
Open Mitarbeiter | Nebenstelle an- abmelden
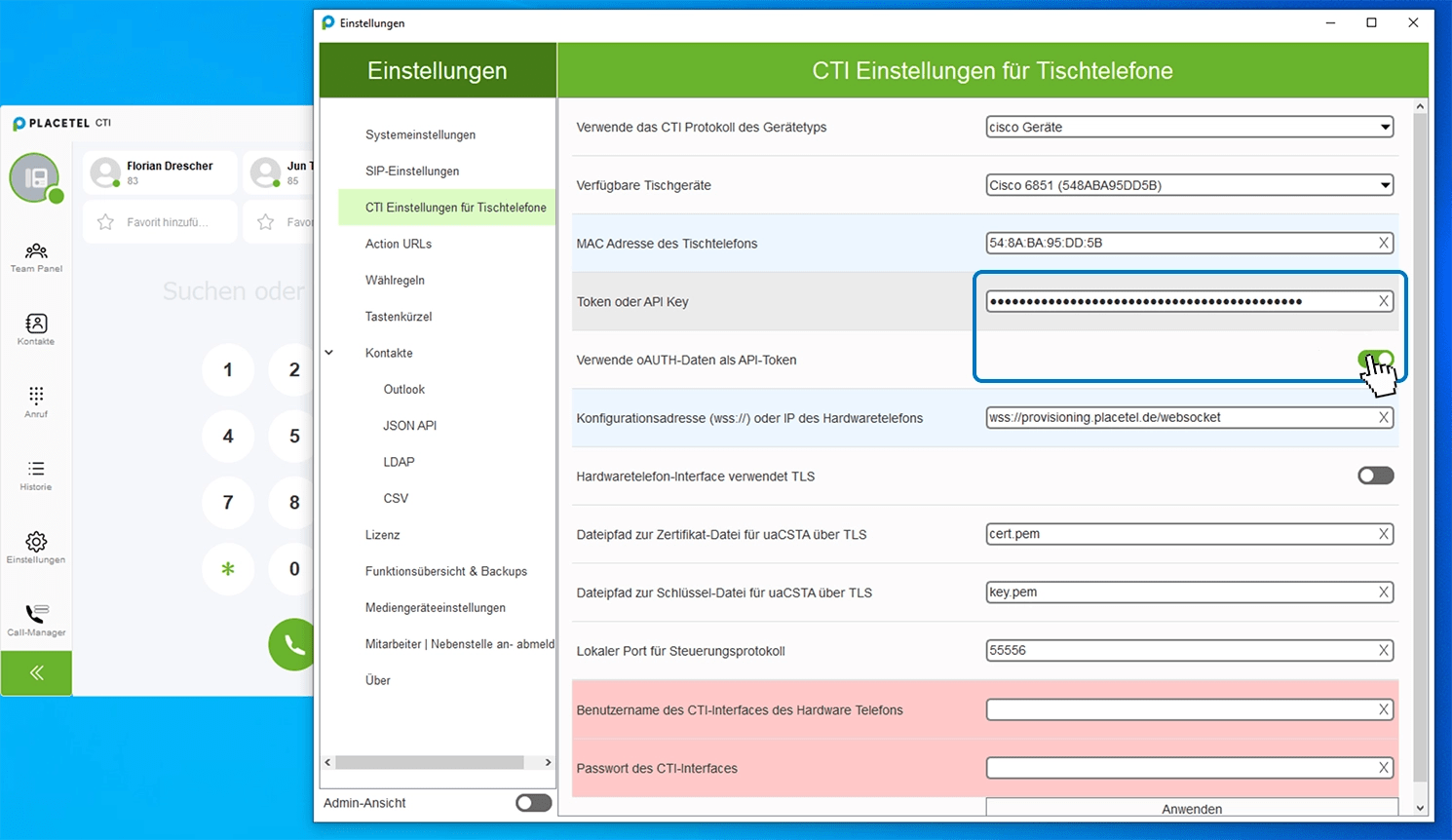(459, 644)
